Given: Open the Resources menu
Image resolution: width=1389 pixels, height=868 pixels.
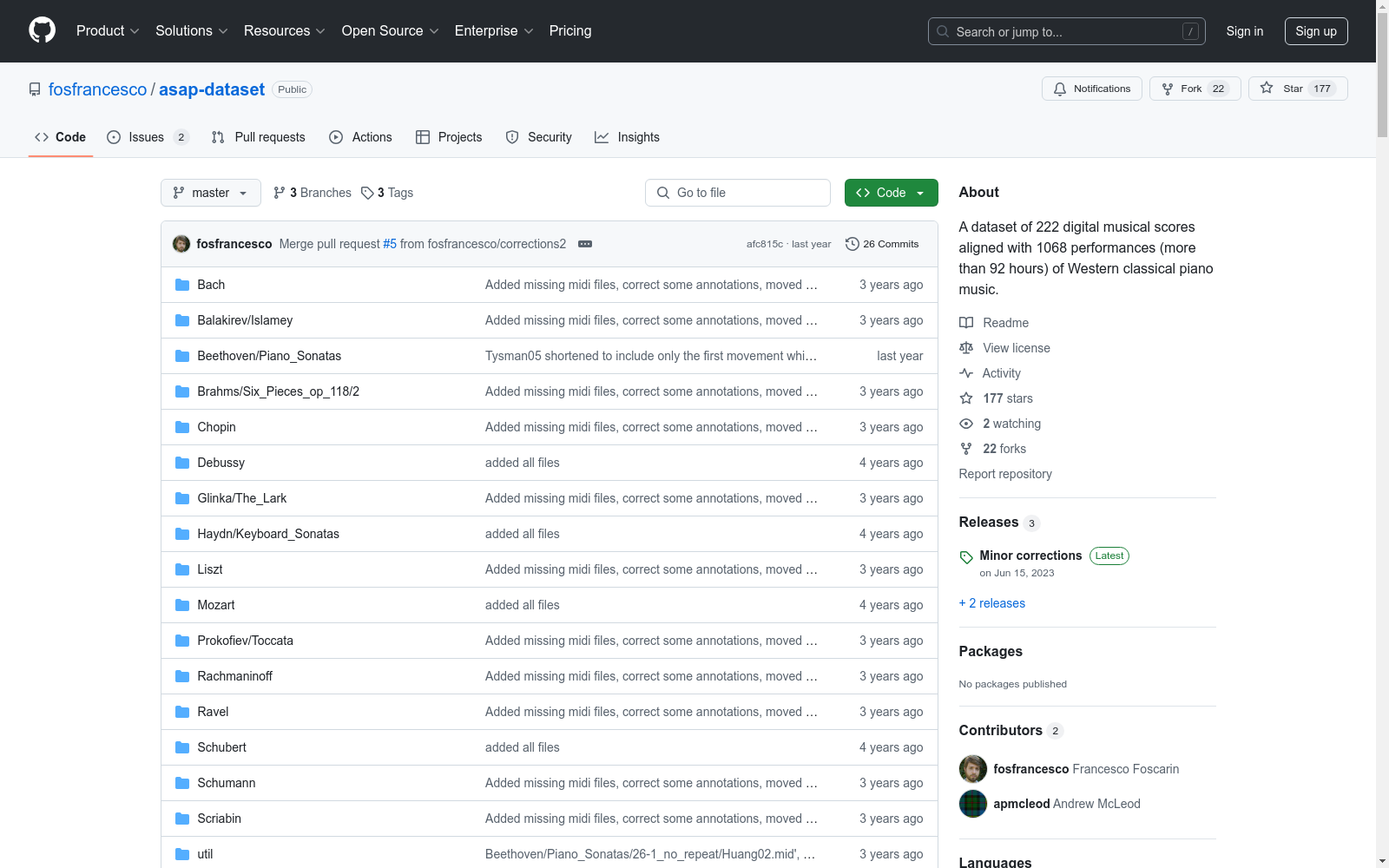Looking at the screenshot, I should [x=285, y=30].
